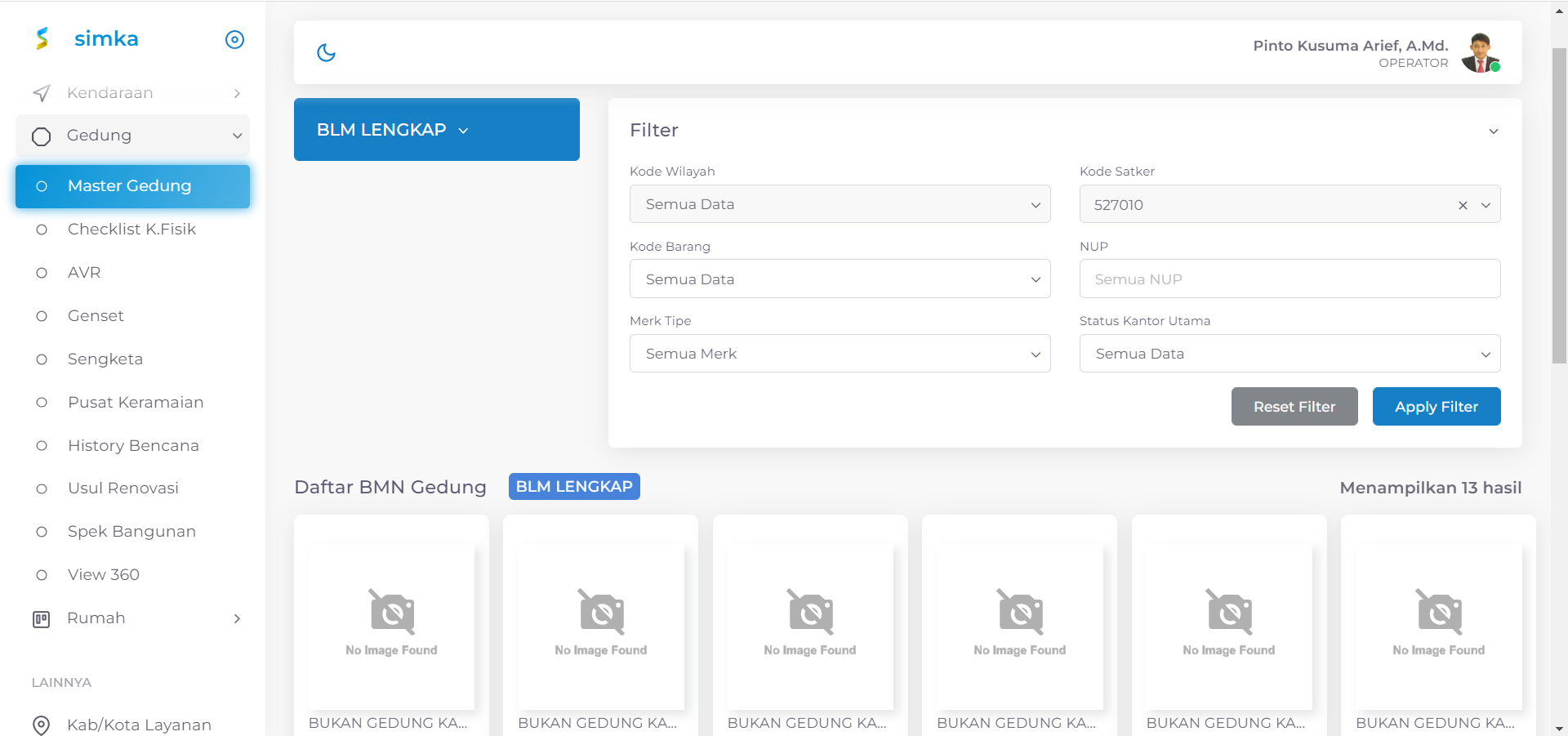Open Kode Barang dropdown
Image resolution: width=1568 pixels, height=736 pixels.
tap(840, 279)
